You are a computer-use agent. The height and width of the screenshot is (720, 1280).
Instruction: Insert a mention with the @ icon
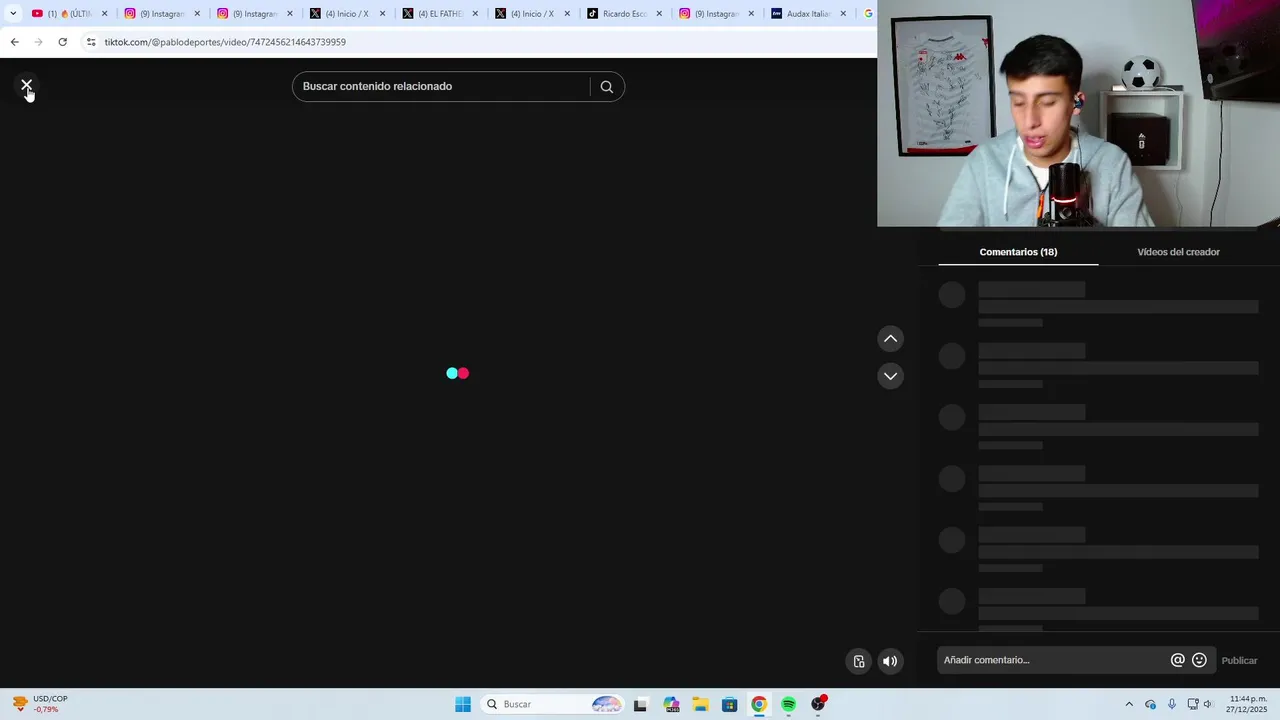pos(1178,660)
